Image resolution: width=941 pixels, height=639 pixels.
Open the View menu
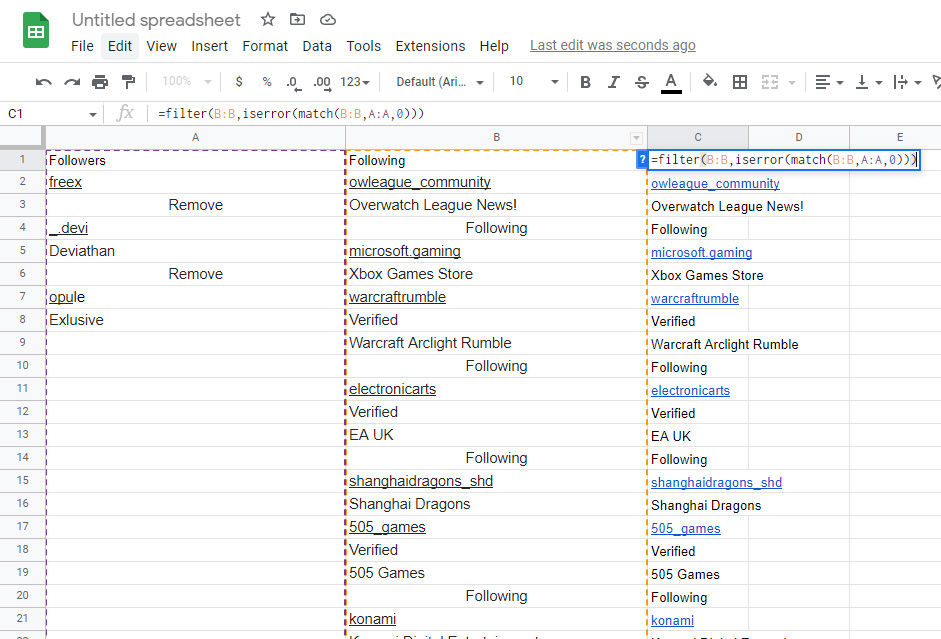(161, 46)
